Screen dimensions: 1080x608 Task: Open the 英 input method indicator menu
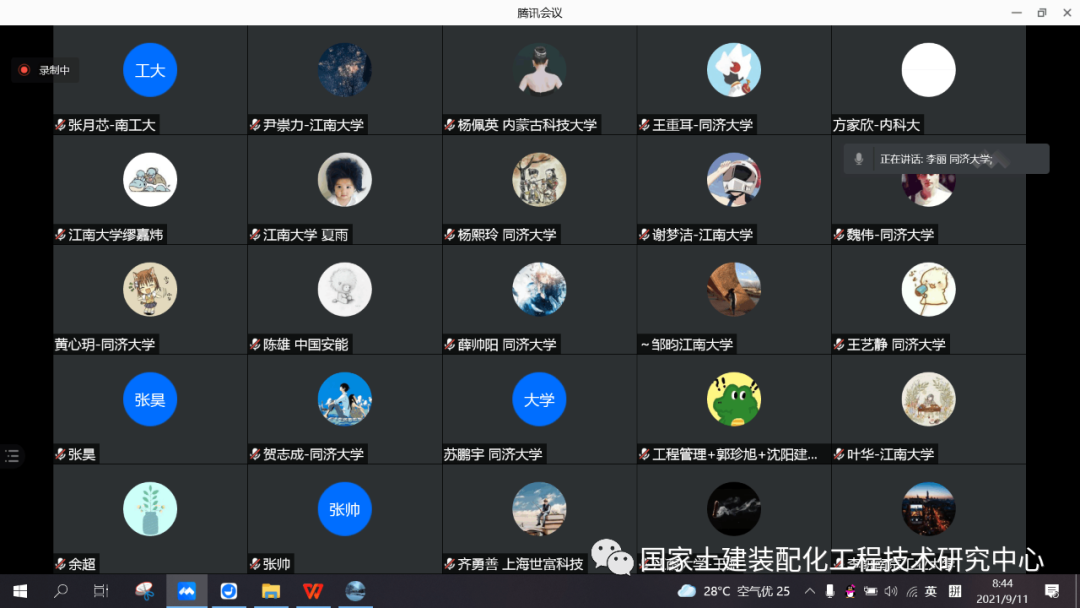tap(930, 591)
